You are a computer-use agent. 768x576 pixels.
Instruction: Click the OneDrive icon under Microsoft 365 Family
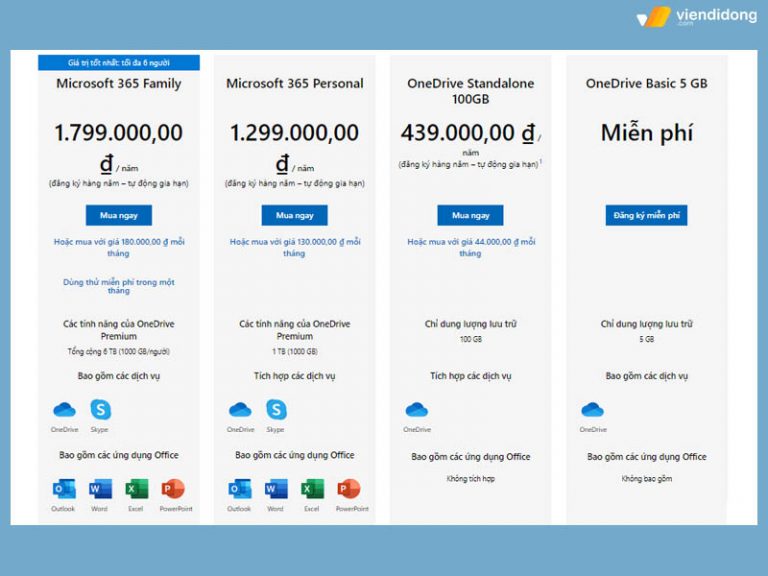tap(64, 409)
